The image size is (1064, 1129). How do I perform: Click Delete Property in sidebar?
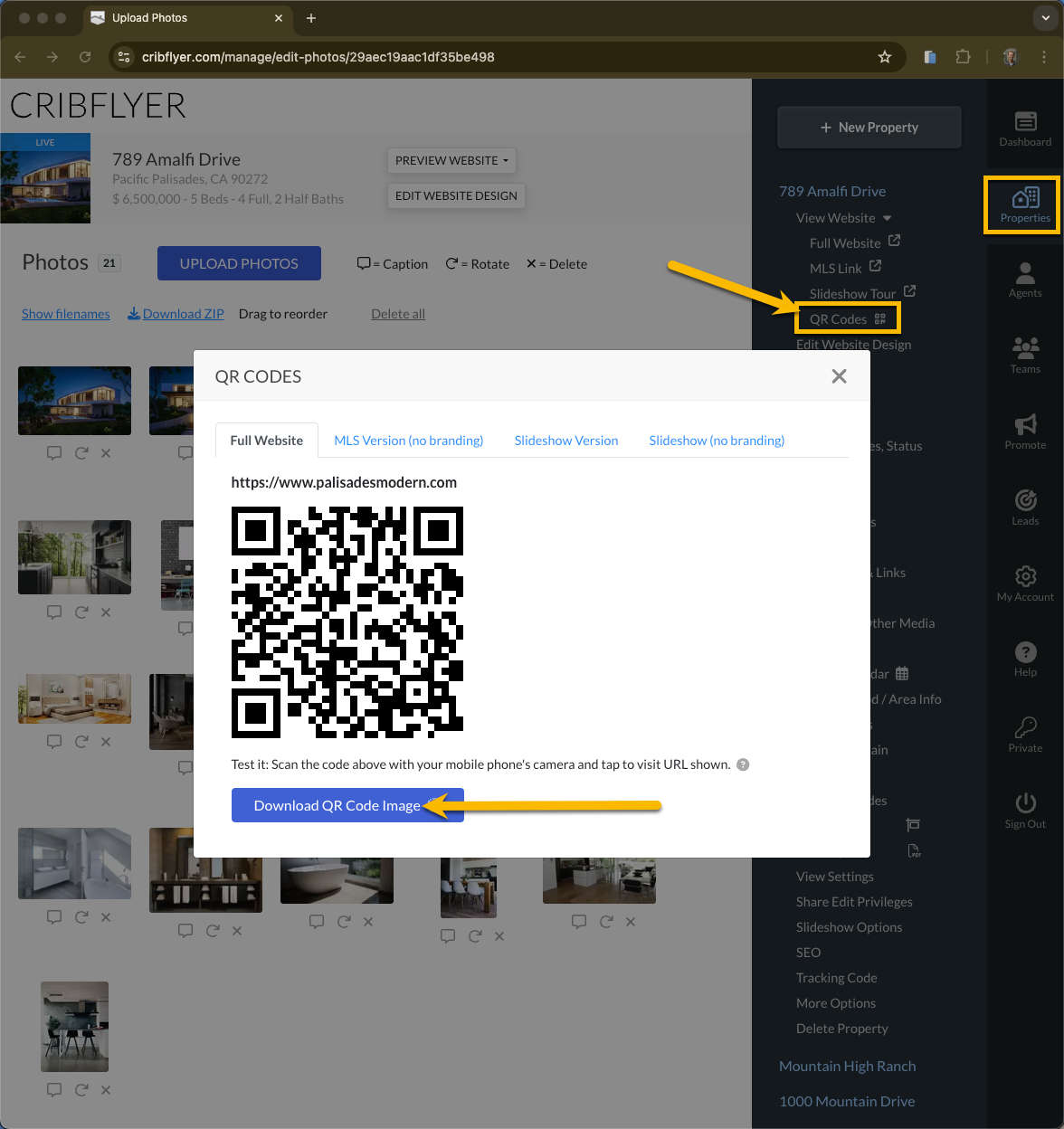click(x=842, y=1029)
